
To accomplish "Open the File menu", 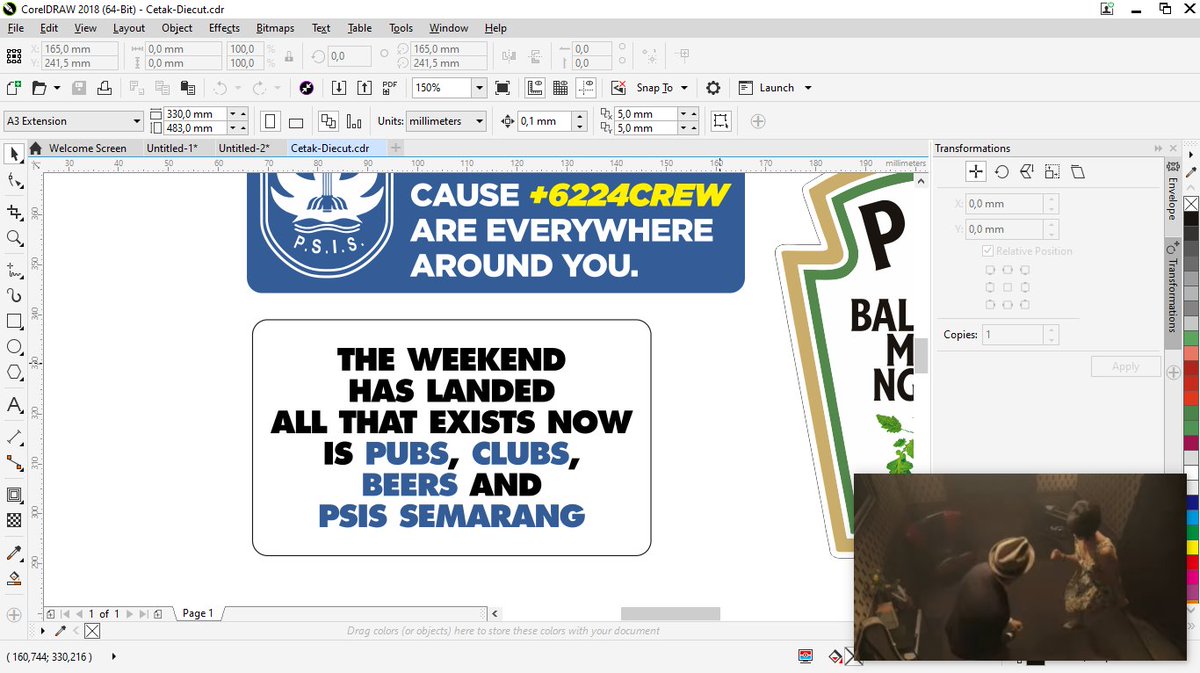I will click(15, 28).
